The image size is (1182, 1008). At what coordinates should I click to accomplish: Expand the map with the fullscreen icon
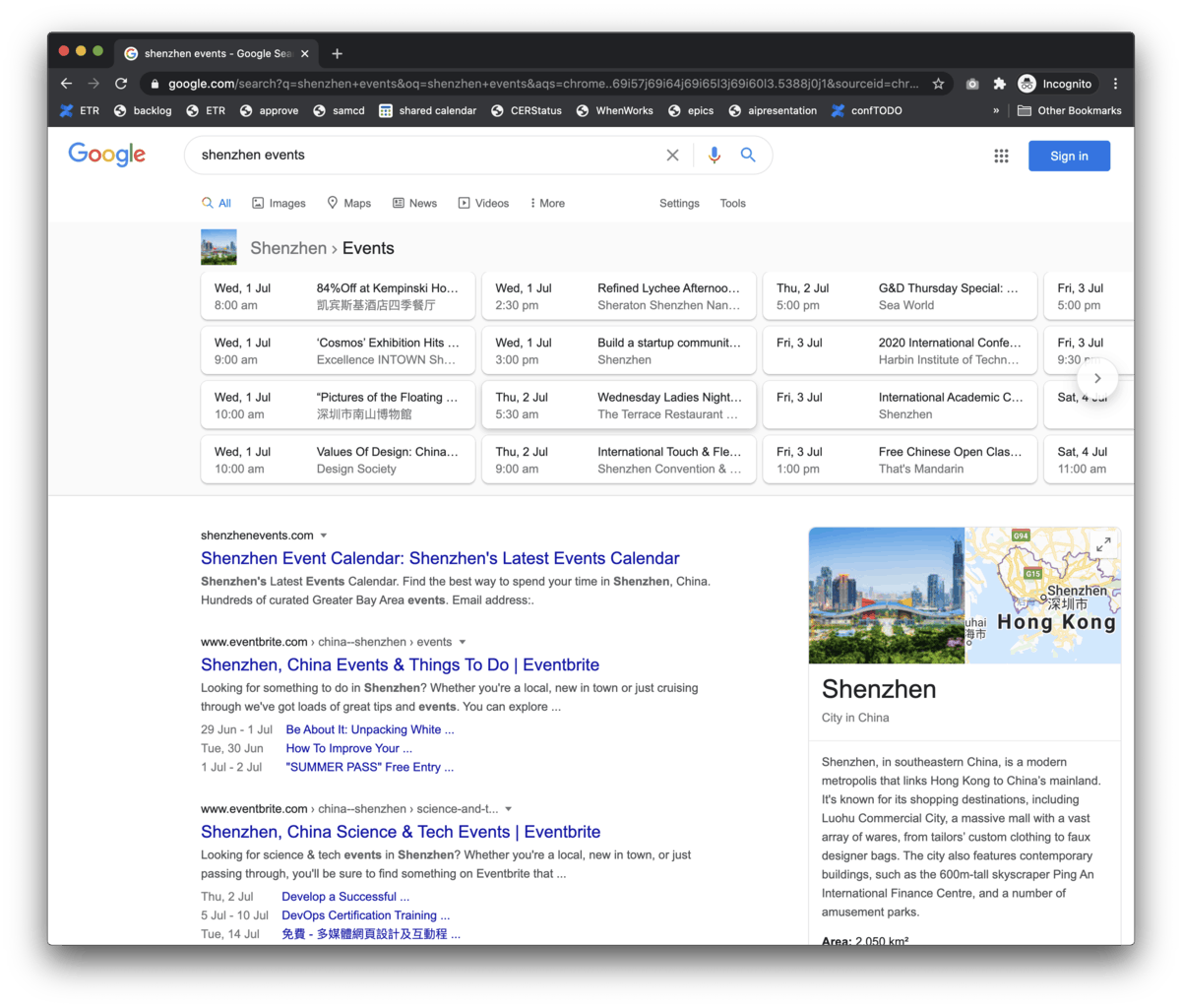(1103, 543)
